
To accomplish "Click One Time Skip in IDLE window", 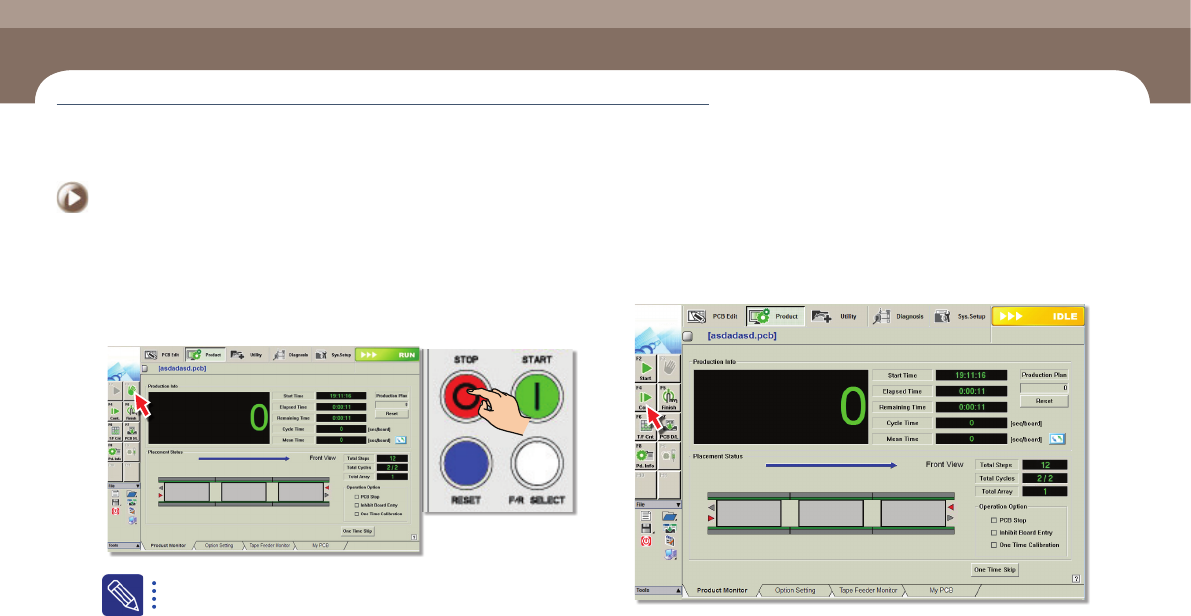I will 994,570.
